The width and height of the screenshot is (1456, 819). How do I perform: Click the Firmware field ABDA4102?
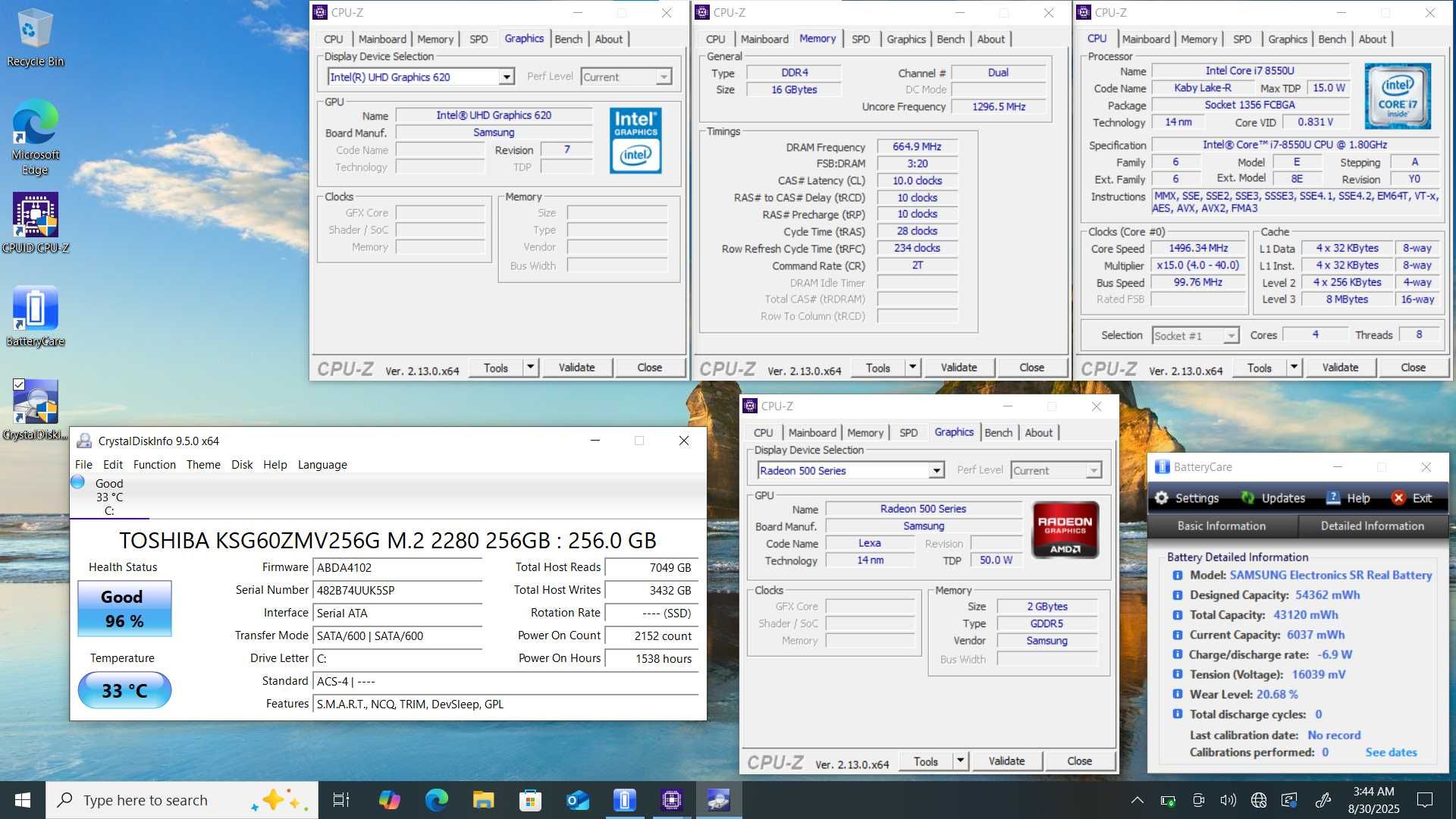(x=397, y=567)
